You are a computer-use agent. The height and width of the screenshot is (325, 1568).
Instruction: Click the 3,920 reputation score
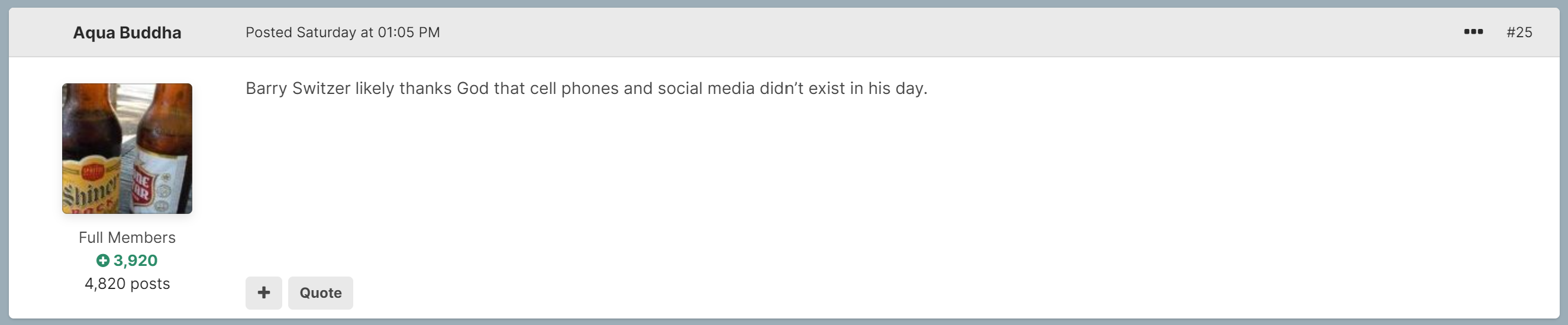[x=135, y=261]
